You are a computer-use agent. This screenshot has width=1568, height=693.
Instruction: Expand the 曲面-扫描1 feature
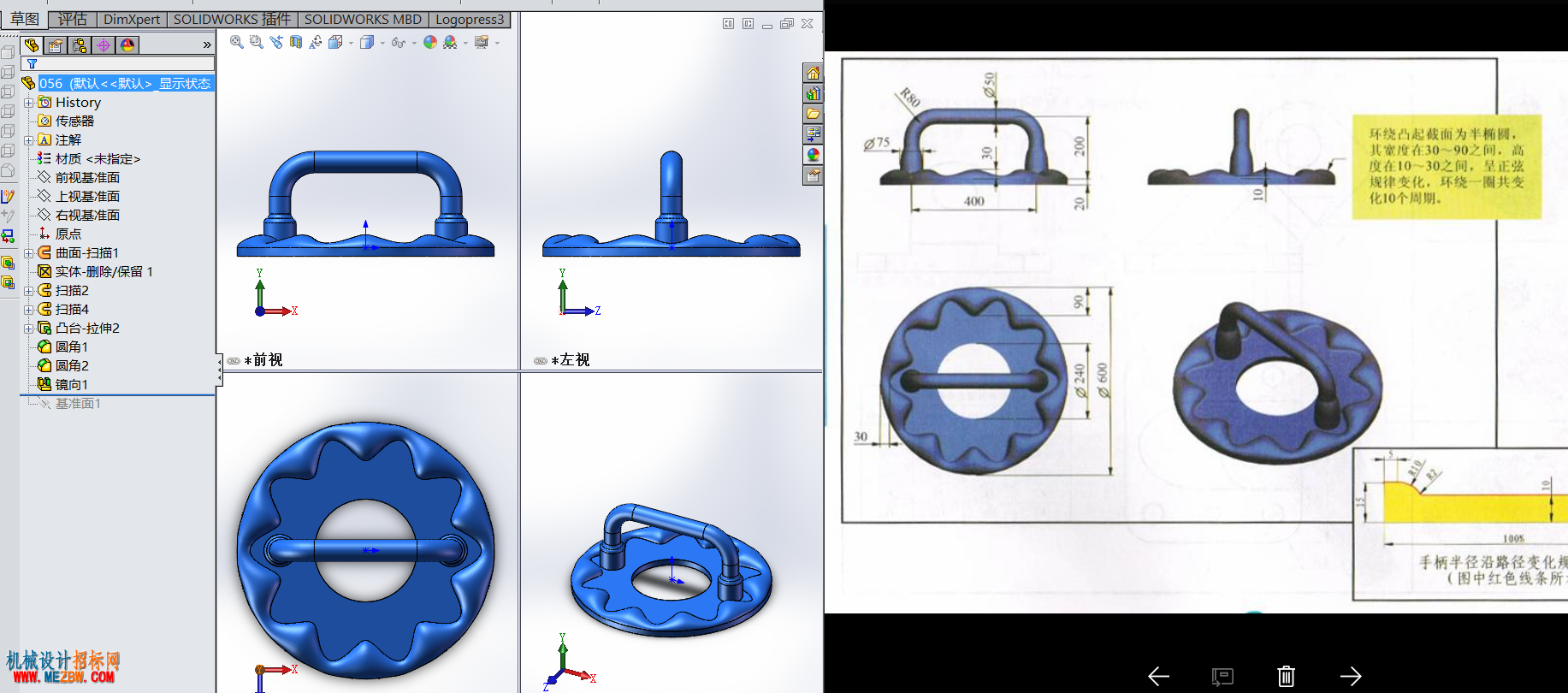28,252
